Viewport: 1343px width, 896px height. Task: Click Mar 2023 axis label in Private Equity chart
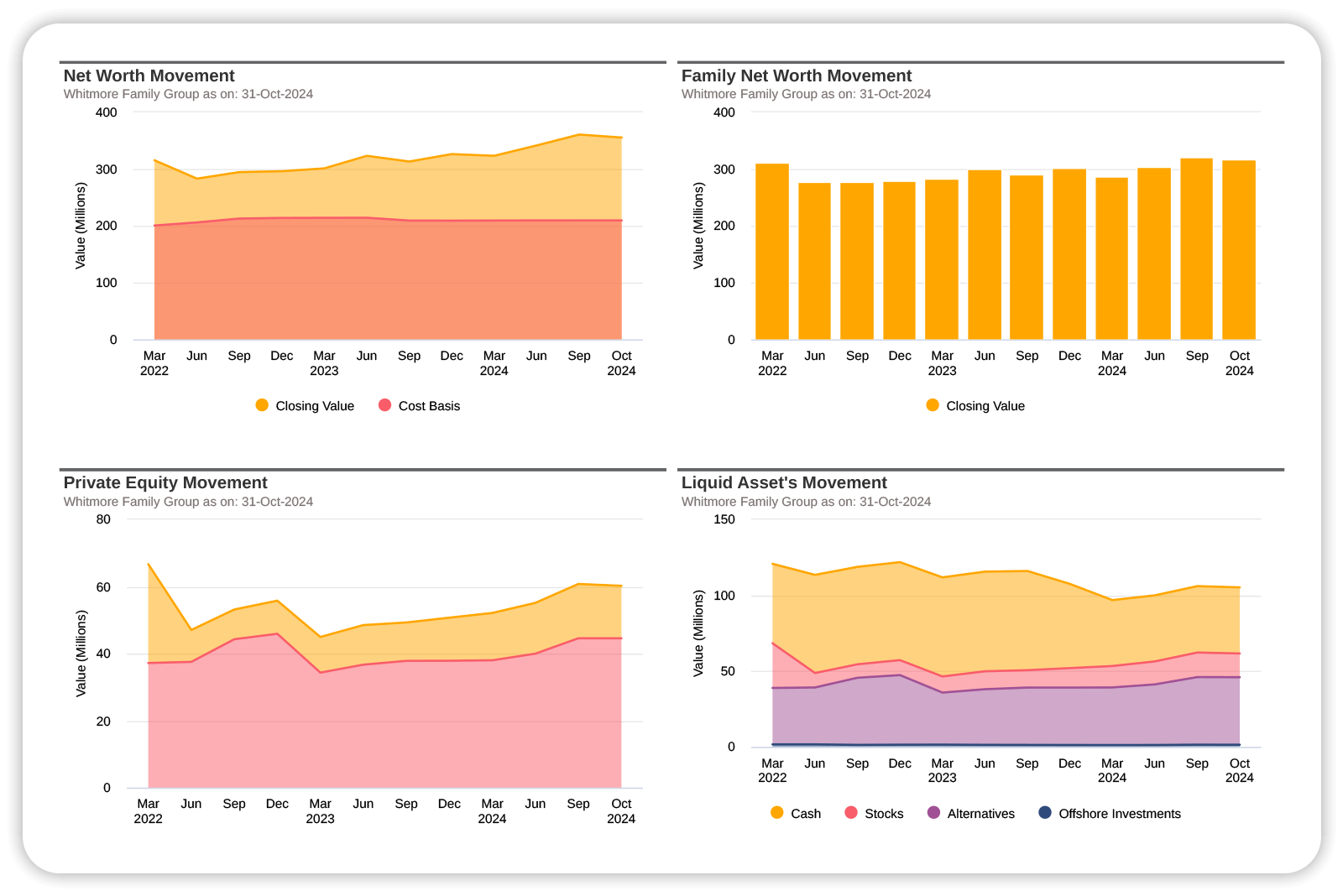[320, 811]
